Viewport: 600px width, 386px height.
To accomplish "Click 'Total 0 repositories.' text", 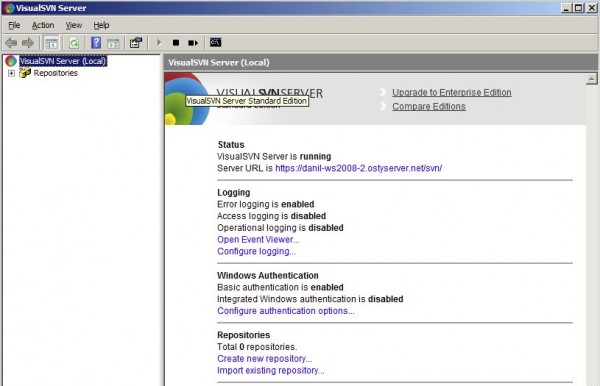I will 257,347.
